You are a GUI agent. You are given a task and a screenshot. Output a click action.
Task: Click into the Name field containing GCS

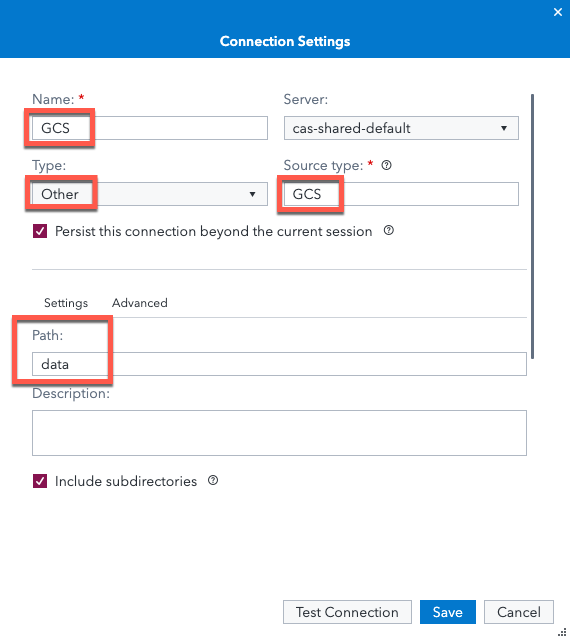(150, 128)
